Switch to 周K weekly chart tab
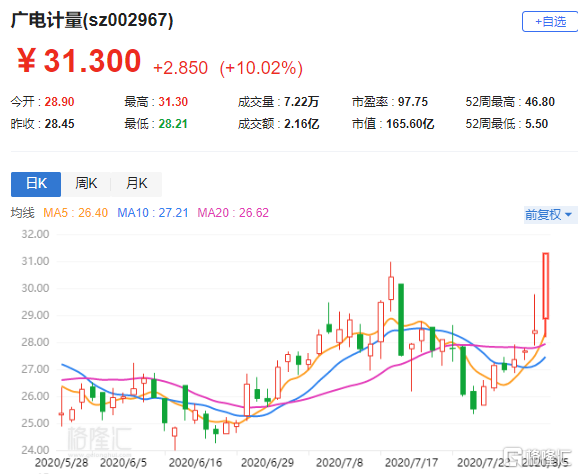Screen dimensions: 578x474 click(86, 184)
